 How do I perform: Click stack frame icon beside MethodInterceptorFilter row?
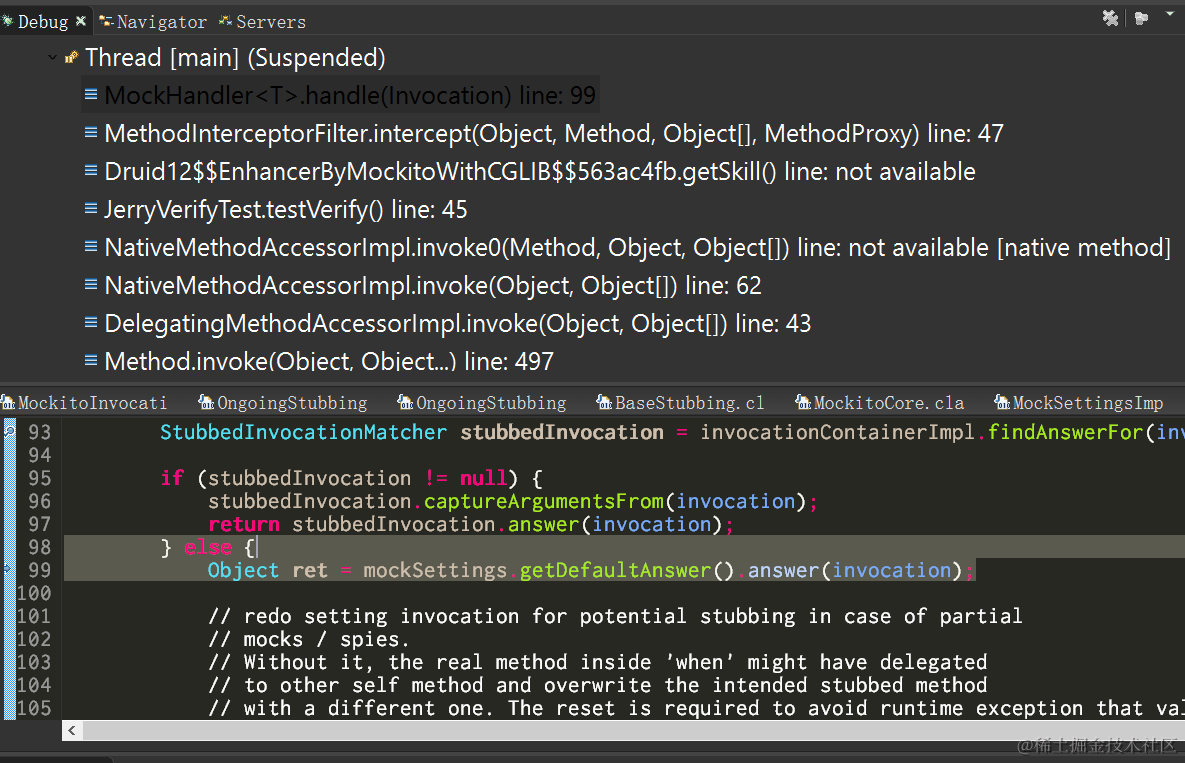click(x=91, y=132)
